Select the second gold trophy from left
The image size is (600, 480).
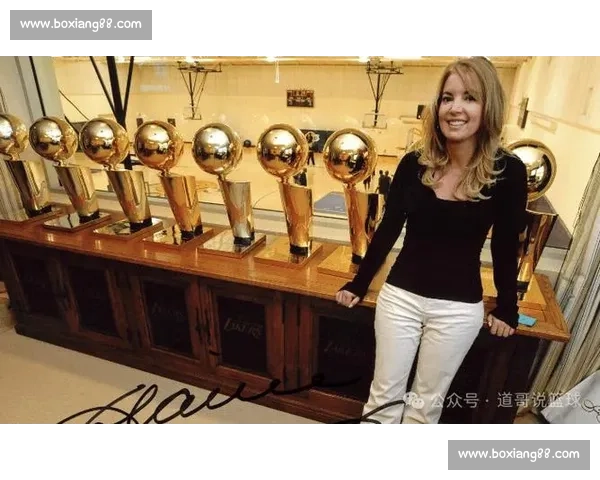coord(66,172)
